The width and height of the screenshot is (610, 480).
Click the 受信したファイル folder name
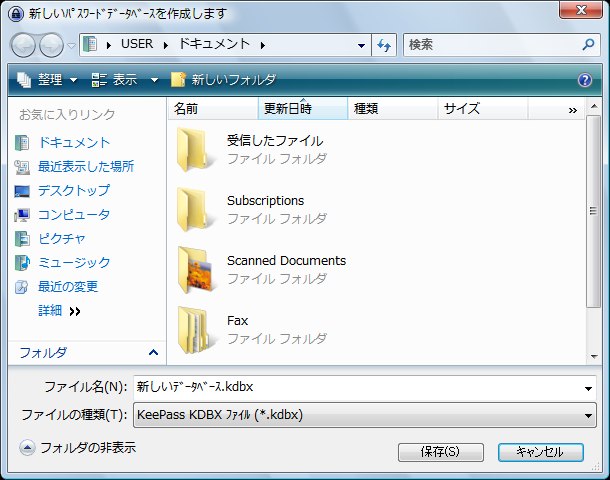click(275, 141)
